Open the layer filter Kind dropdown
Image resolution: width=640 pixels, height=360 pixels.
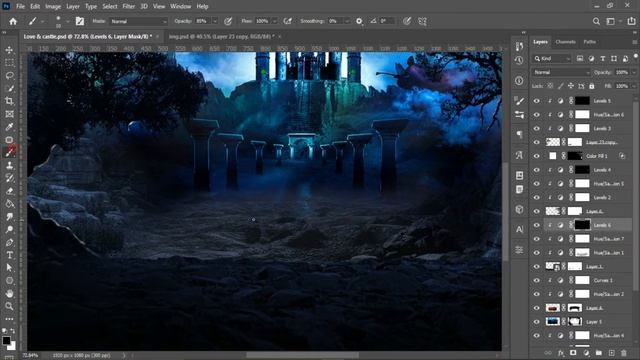(552, 59)
